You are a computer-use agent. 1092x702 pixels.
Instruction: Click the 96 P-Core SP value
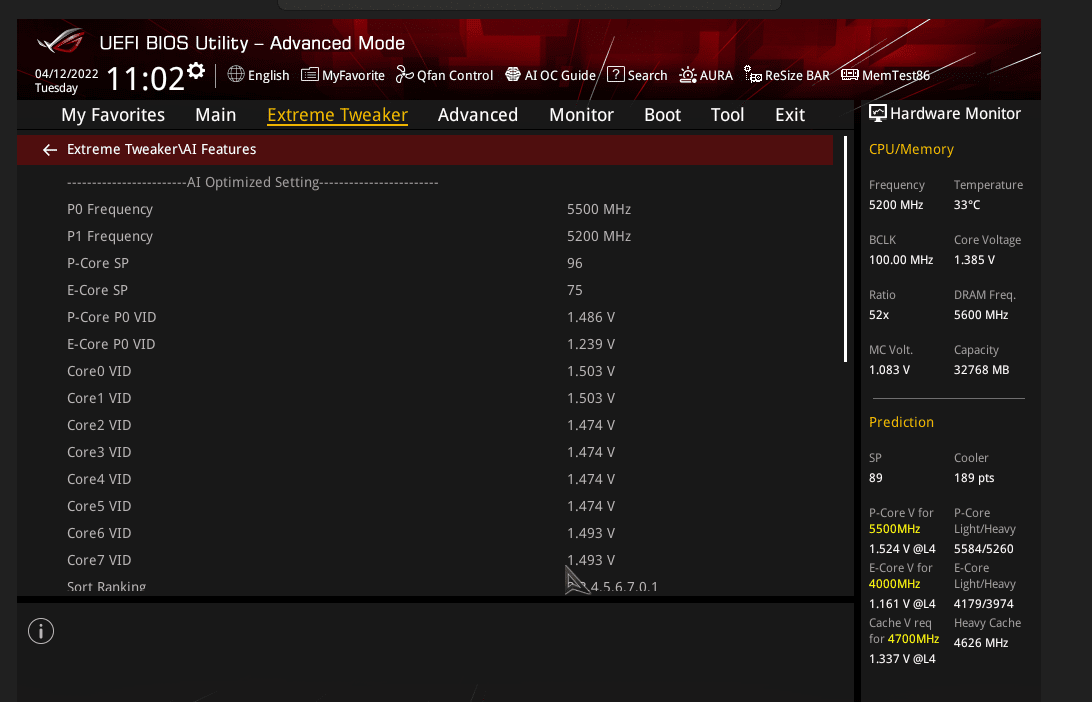[575, 263]
